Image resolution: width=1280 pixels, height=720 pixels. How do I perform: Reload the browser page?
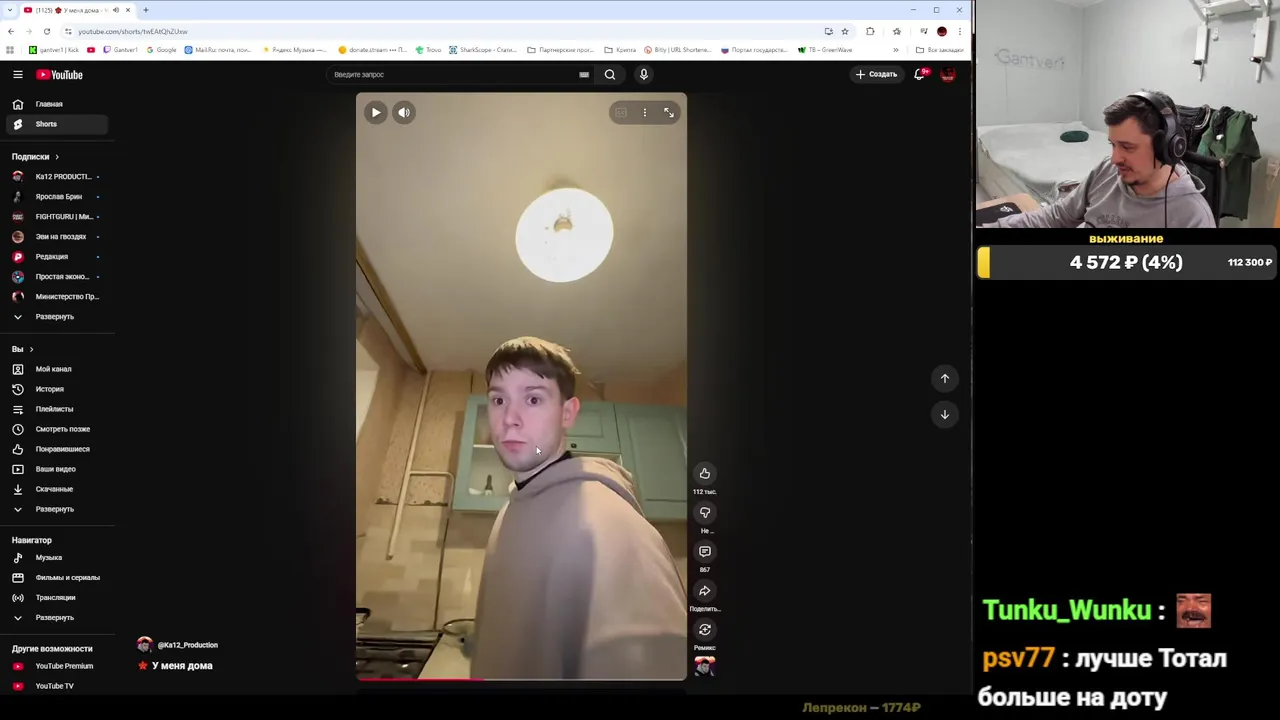47,31
